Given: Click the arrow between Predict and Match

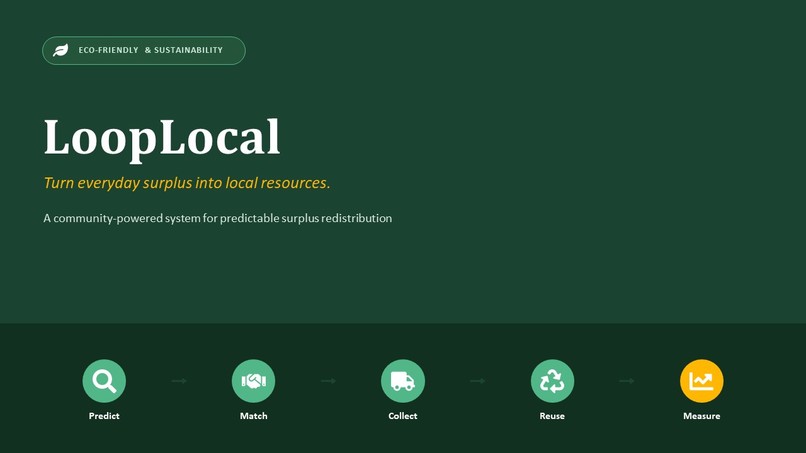Looking at the screenshot, I should (x=179, y=381).
